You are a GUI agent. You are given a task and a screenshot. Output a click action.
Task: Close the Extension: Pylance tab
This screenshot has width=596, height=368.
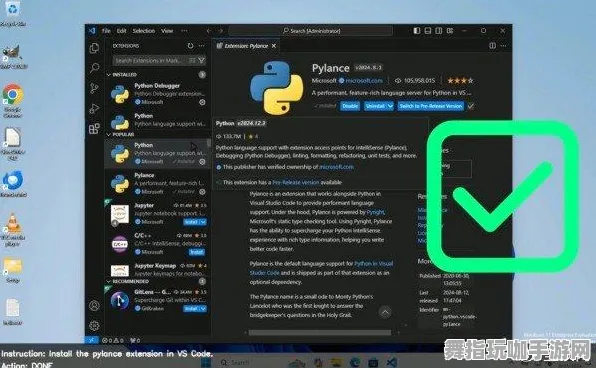pyautogui.click(x=274, y=46)
